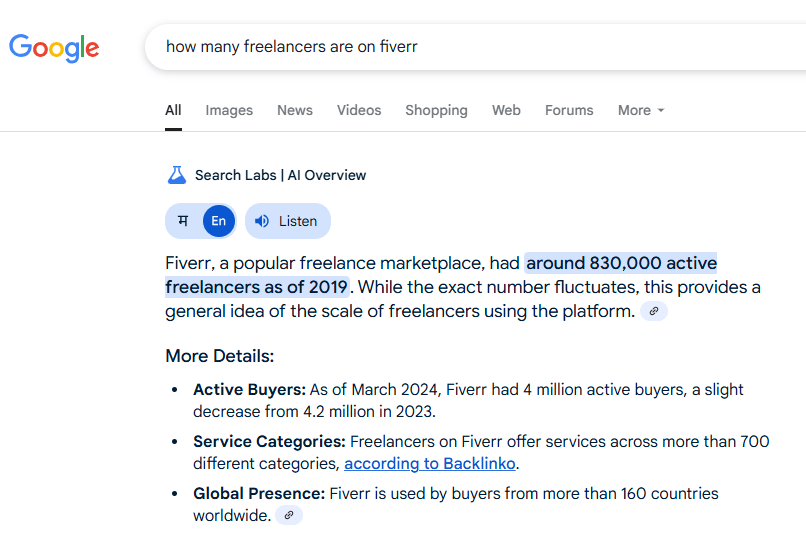Open the source link icon after 'worldwide.'

tap(289, 515)
